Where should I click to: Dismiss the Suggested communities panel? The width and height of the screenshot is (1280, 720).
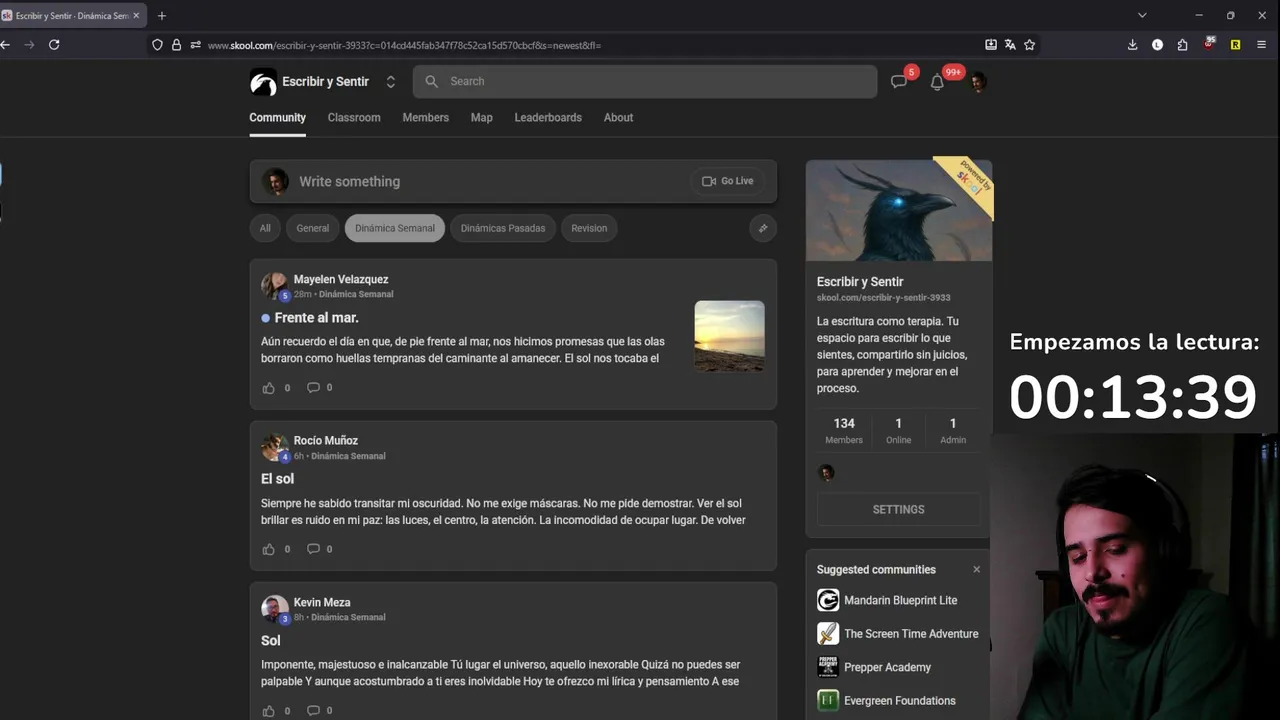coord(976,570)
